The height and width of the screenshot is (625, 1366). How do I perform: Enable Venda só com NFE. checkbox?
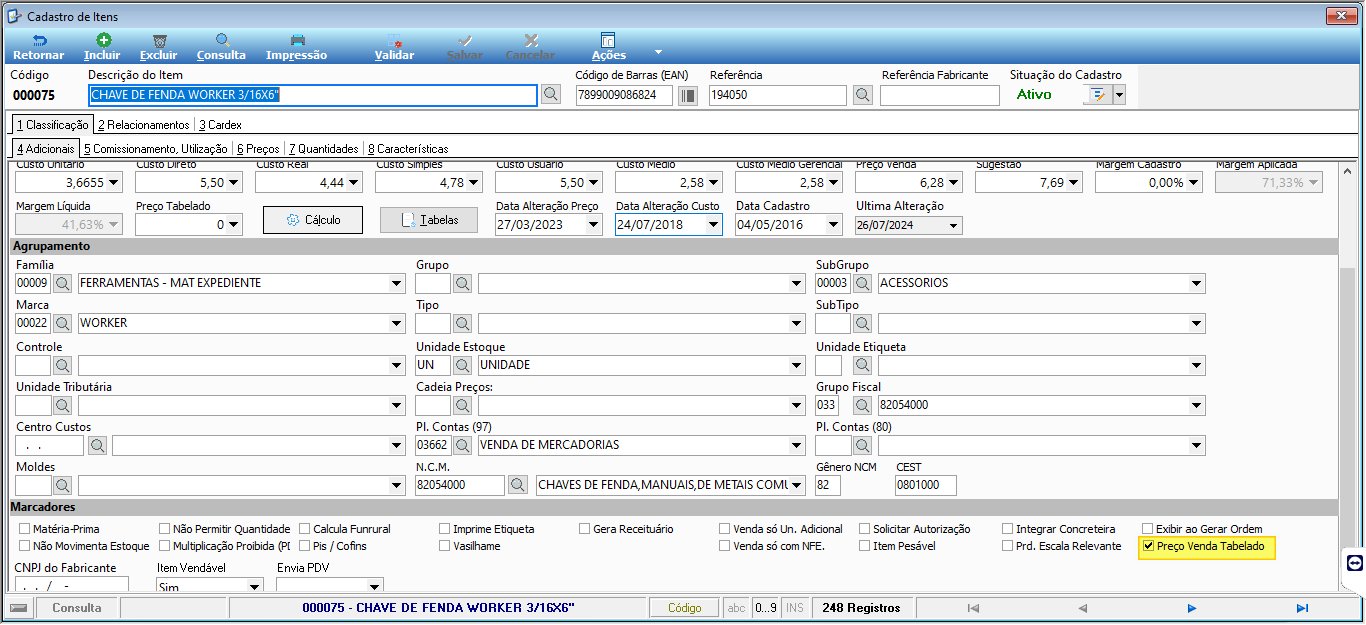click(725, 547)
